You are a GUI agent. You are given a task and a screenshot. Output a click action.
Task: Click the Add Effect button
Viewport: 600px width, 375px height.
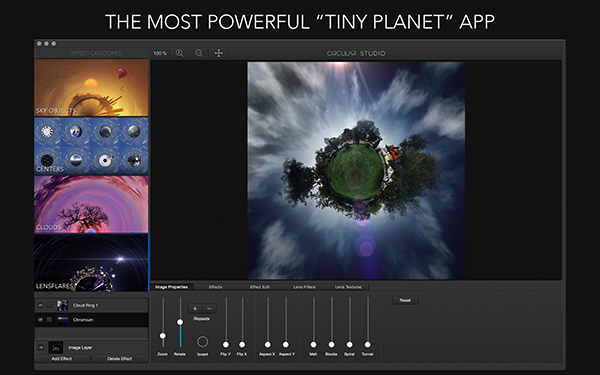coord(62,359)
